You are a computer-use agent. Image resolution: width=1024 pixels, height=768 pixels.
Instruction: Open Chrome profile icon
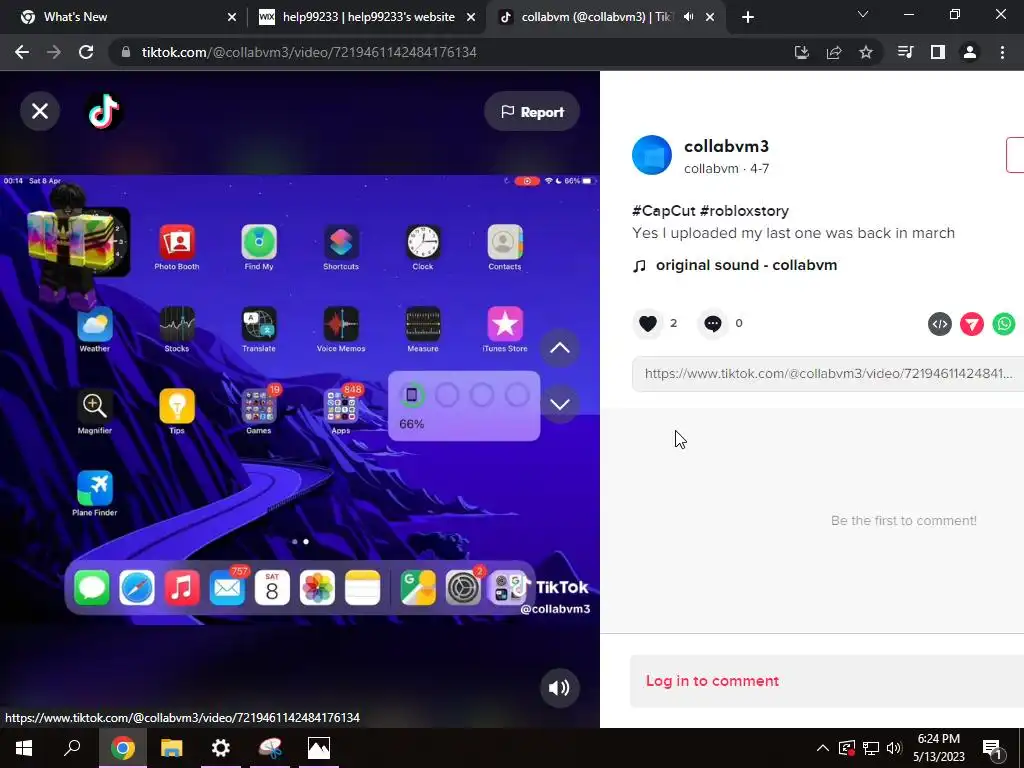pos(970,52)
